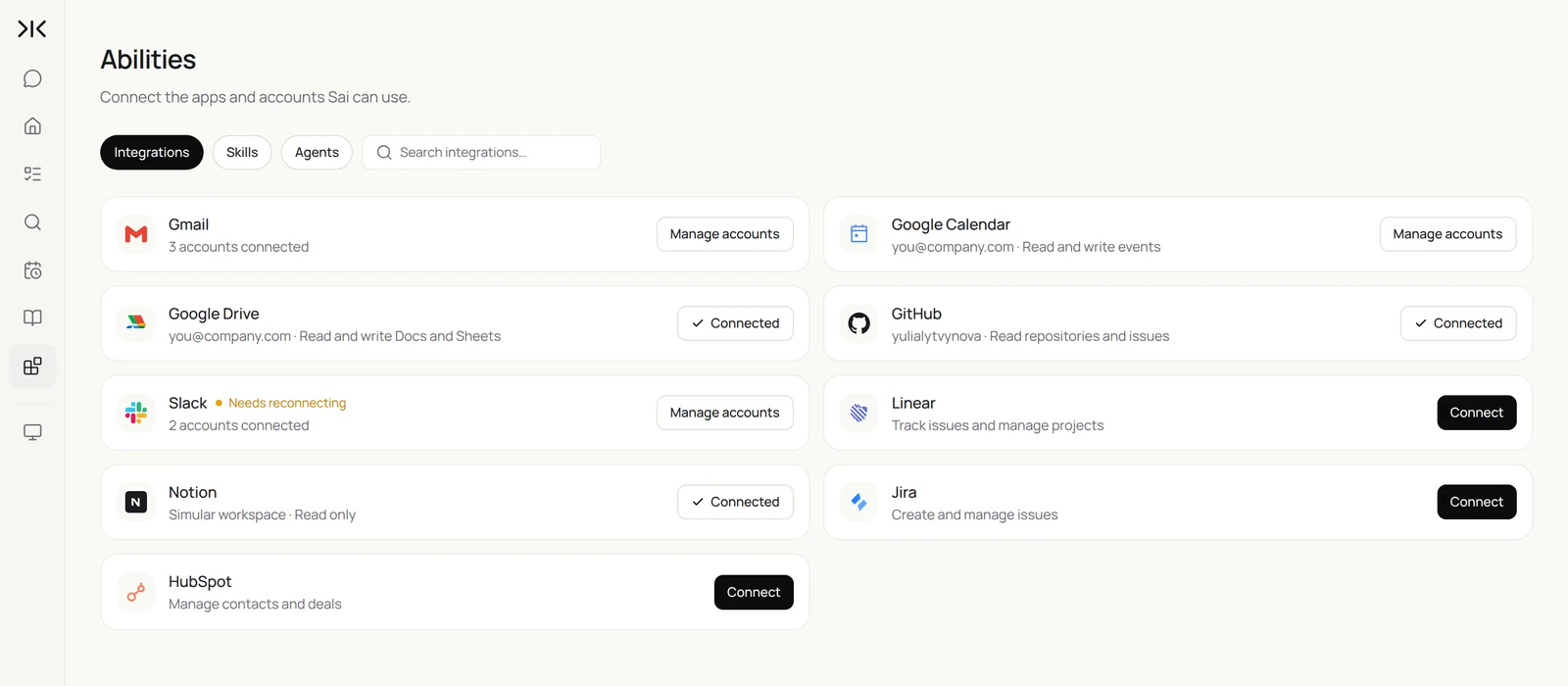Click the search magnifier sidebar icon

tap(32, 222)
